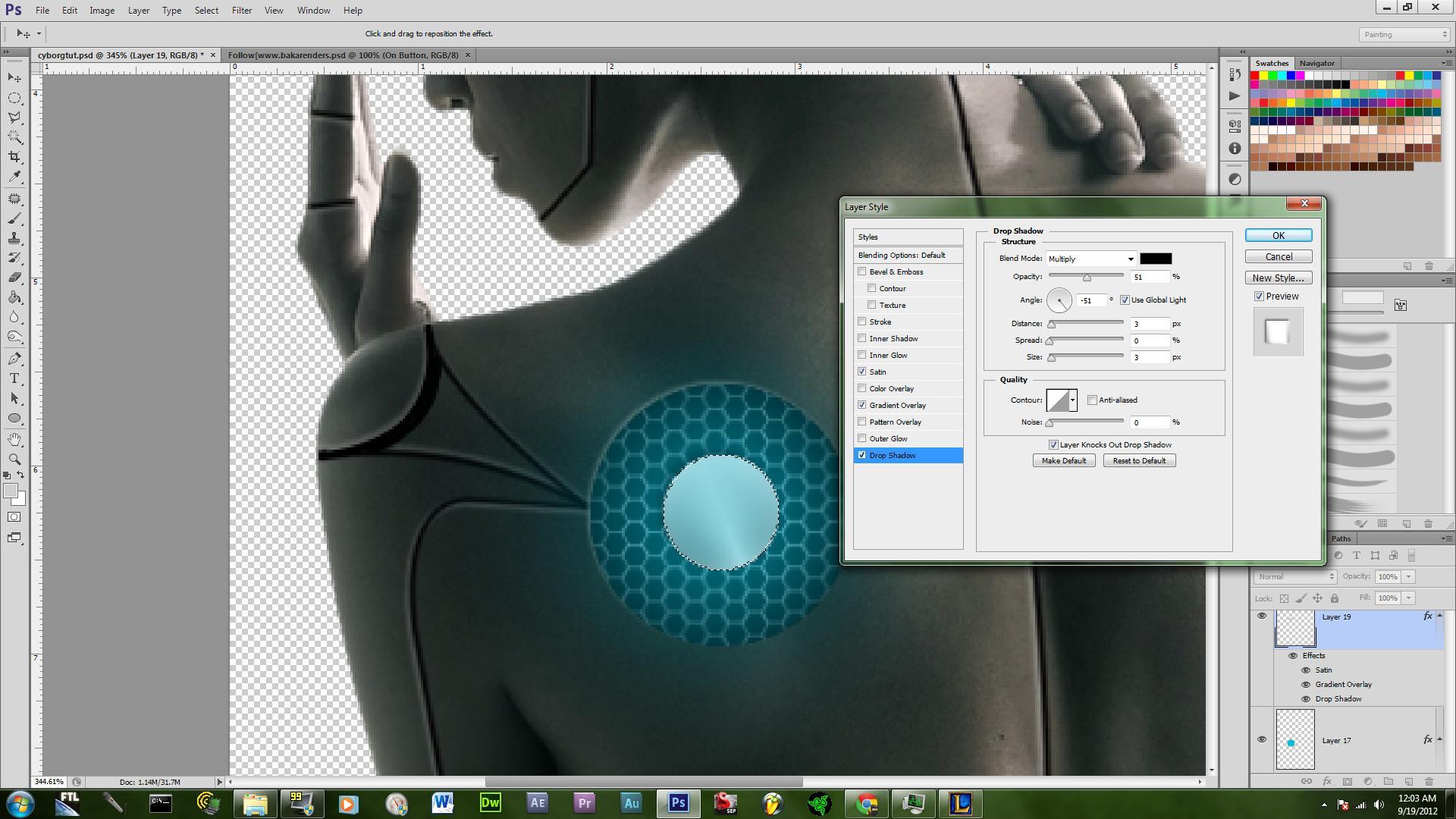Open the layer Fill 100% dropdown
Screen dimensions: 1456x819
pyautogui.click(x=1408, y=598)
